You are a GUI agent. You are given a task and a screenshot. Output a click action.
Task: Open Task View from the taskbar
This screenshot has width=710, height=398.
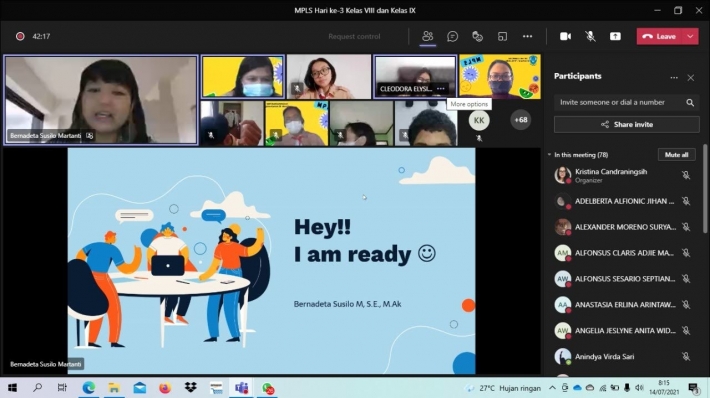pyautogui.click(x=62, y=388)
